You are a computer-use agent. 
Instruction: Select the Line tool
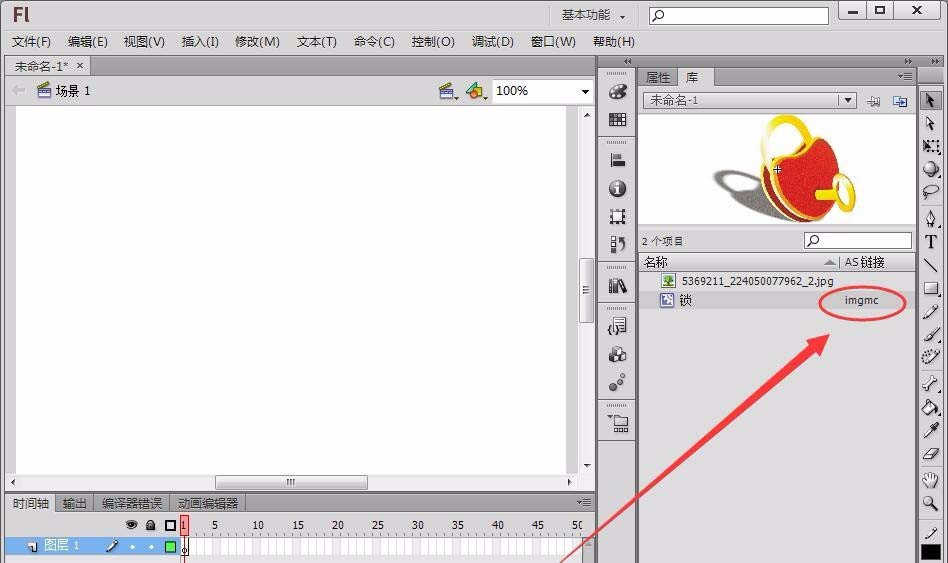click(x=930, y=265)
